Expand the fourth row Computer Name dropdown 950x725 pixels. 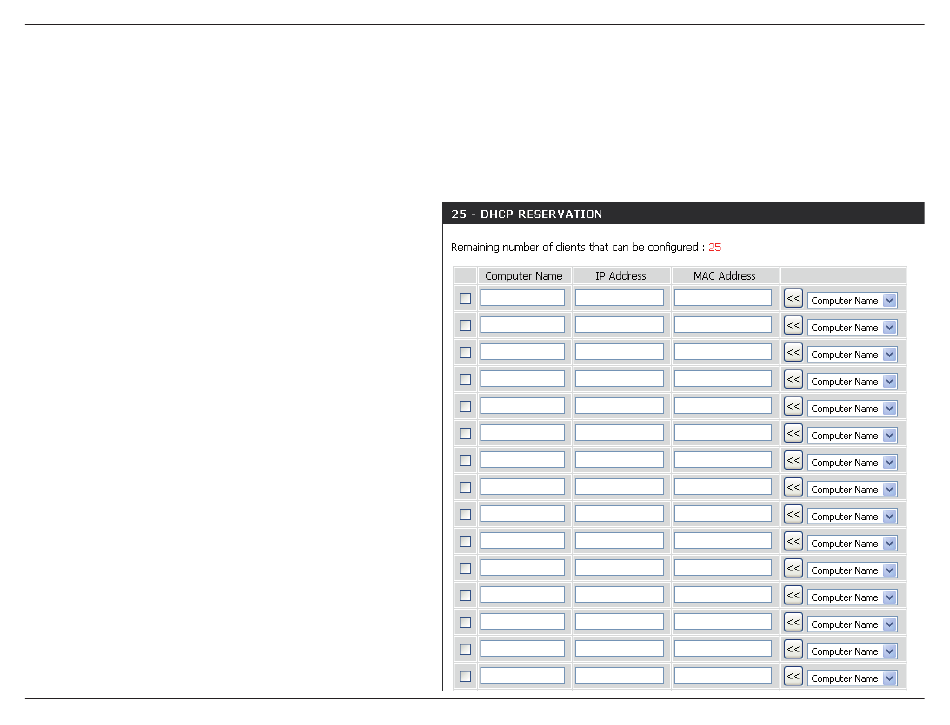852,382
